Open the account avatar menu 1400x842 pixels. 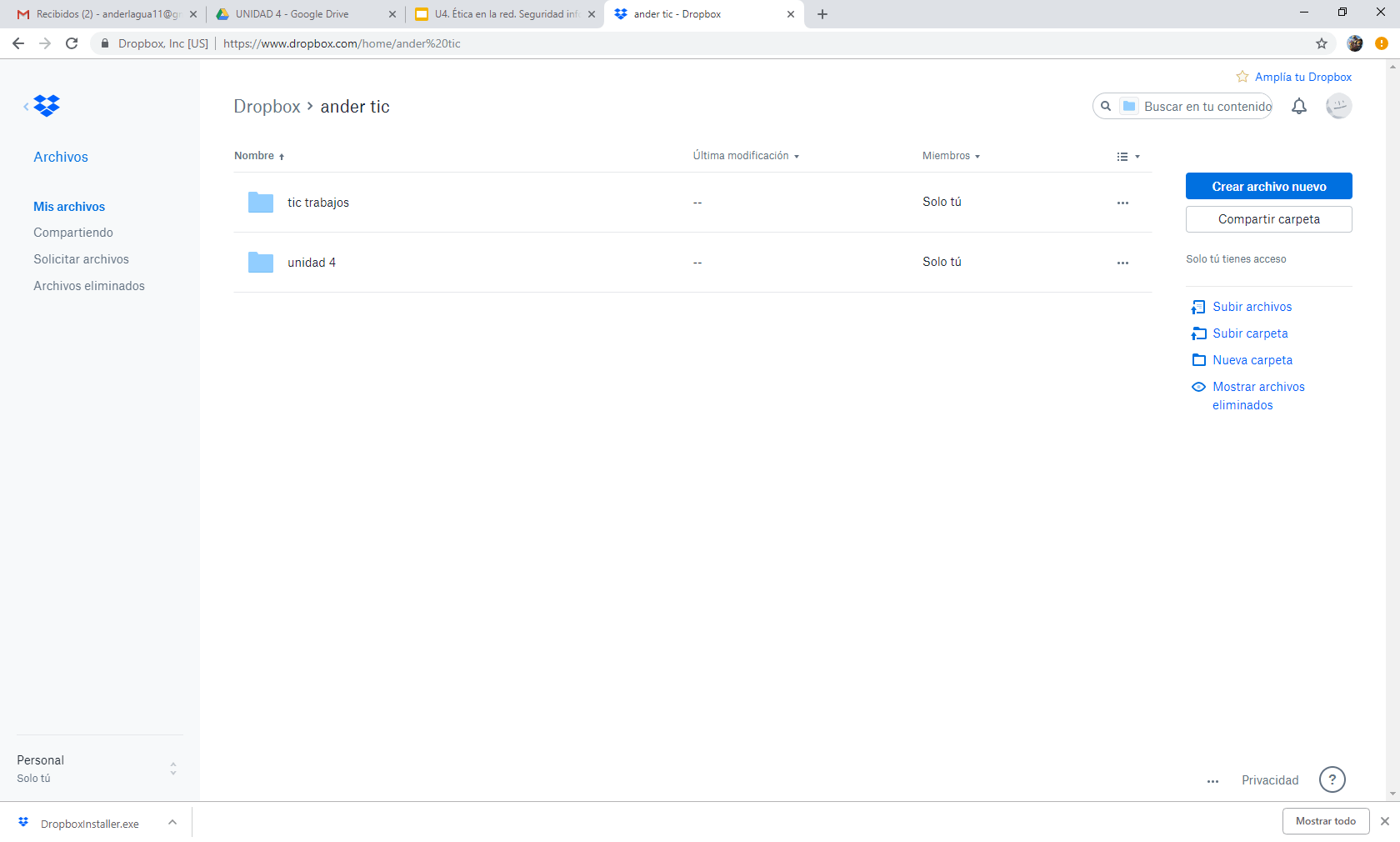tap(1338, 106)
